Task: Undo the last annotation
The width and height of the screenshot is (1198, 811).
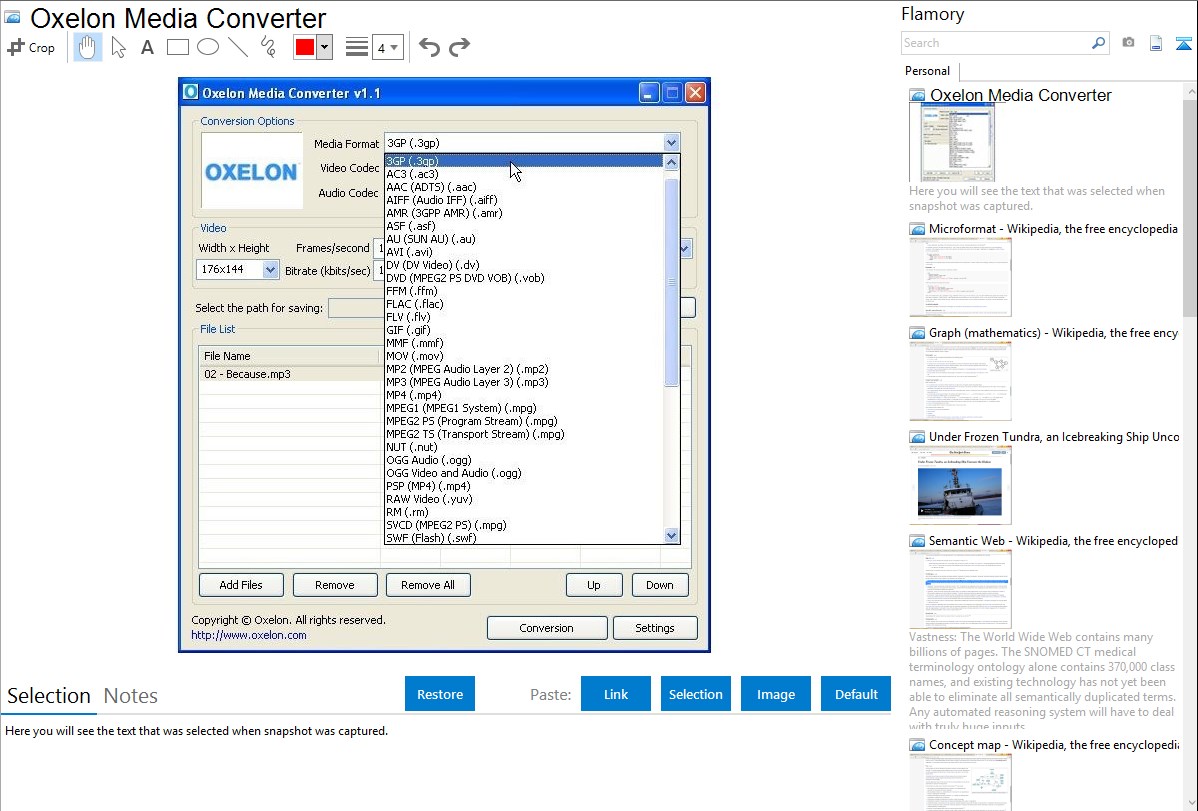Action: click(429, 47)
